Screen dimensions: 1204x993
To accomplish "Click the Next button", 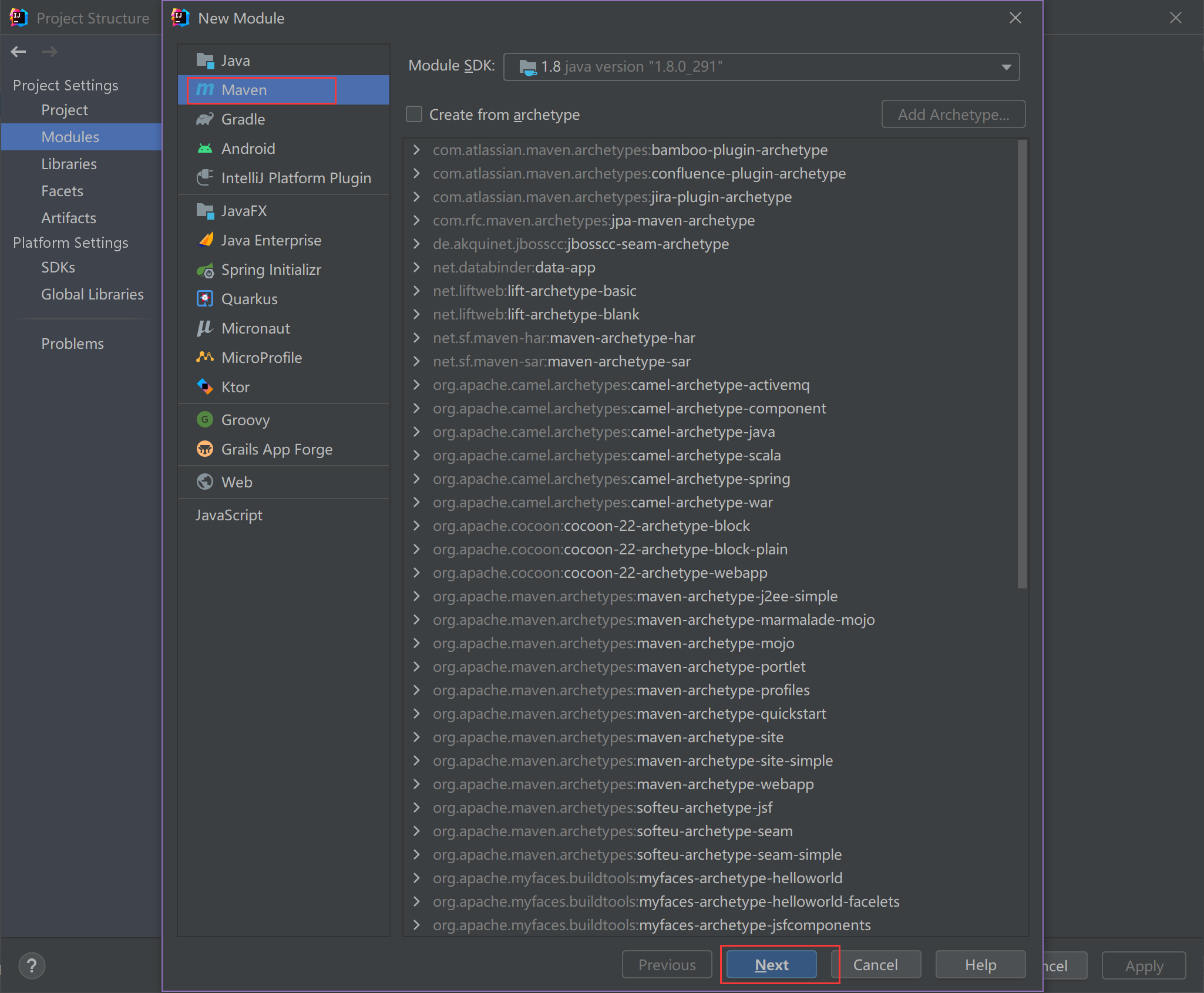I will pyautogui.click(x=771, y=965).
